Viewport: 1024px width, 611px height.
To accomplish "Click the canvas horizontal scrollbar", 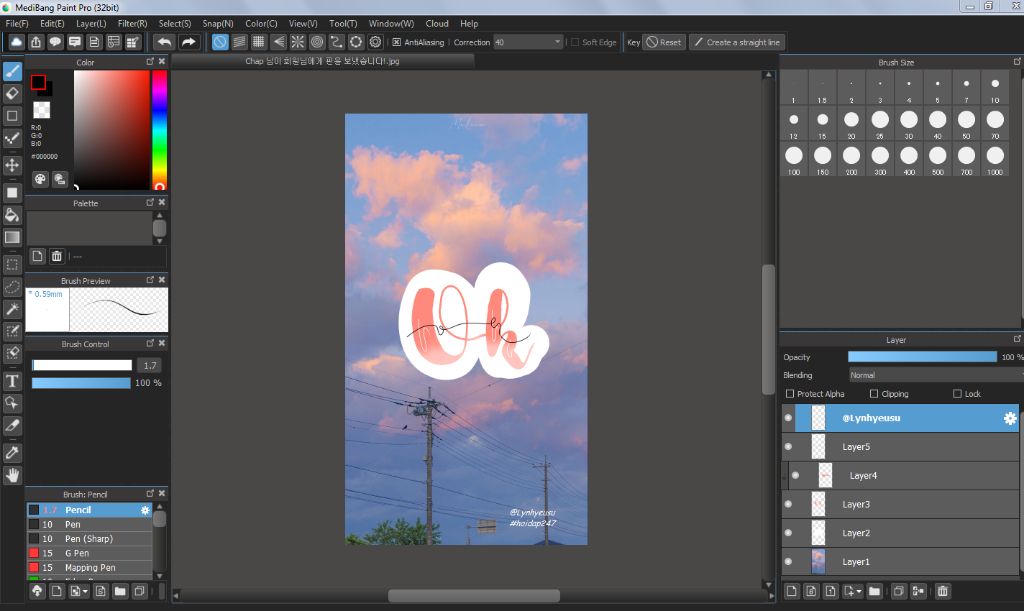I will coord(473,595).
